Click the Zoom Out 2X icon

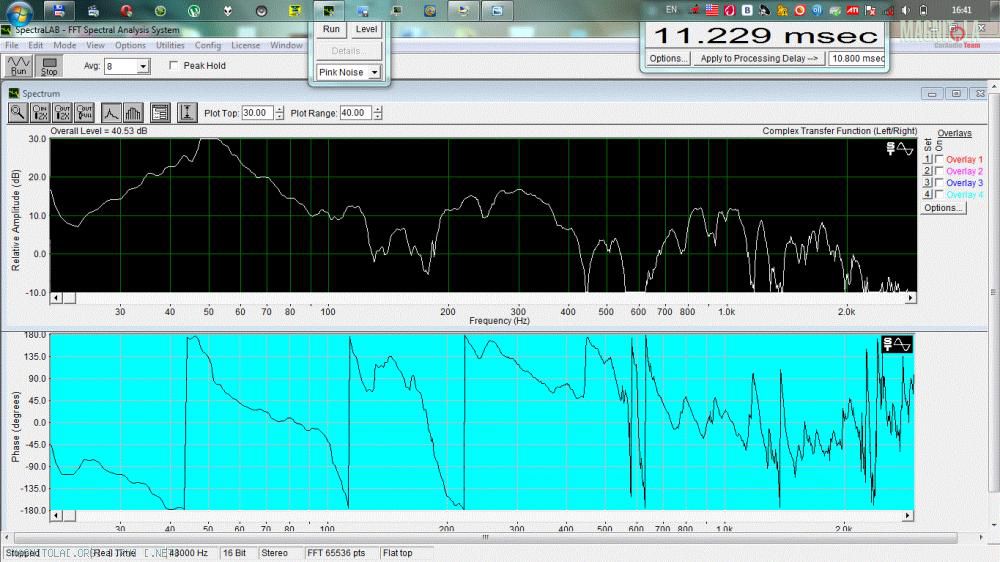62,113
